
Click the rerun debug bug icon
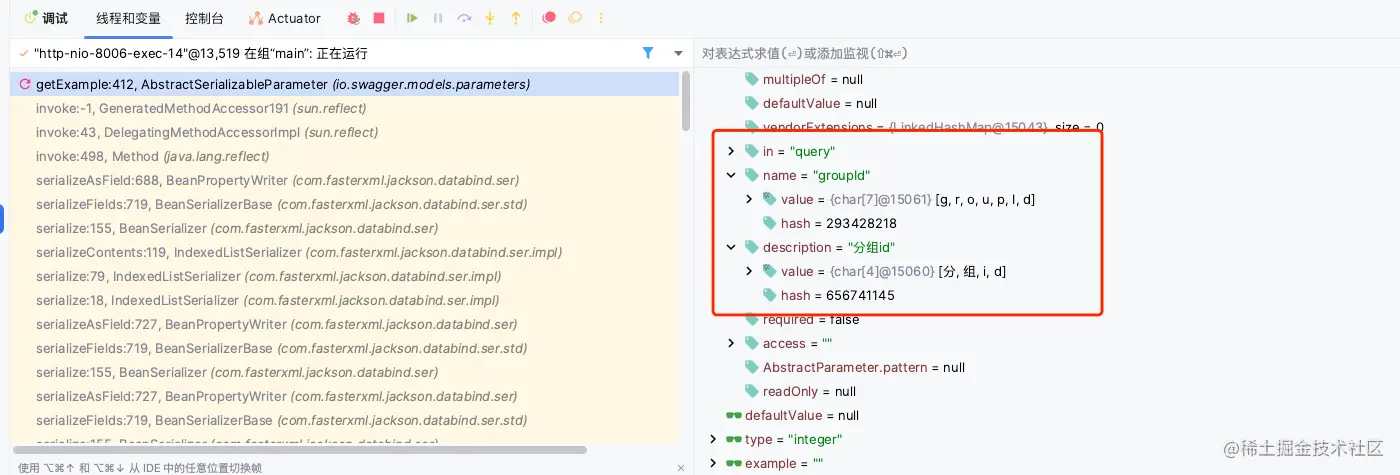click(354, 18)
